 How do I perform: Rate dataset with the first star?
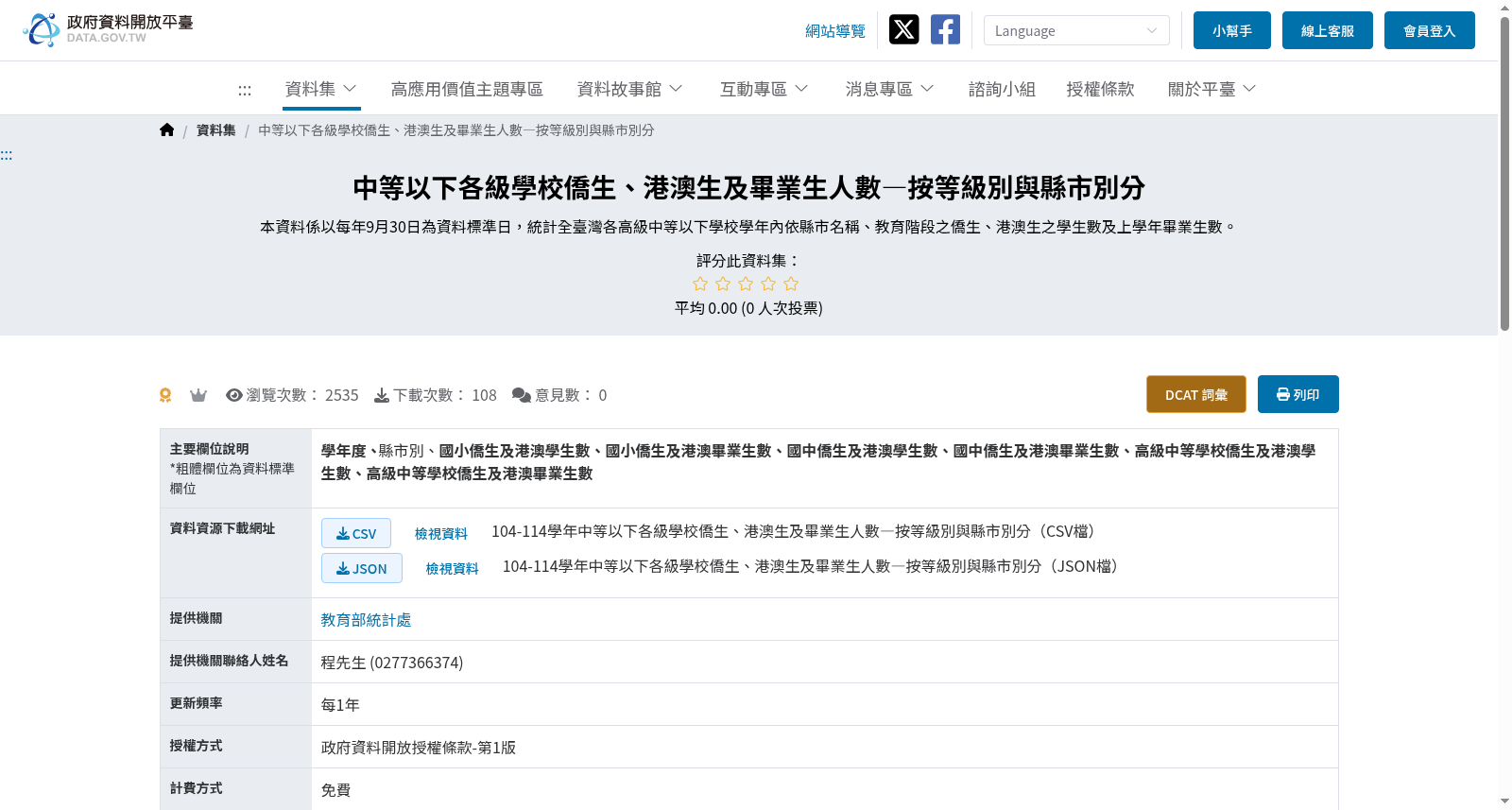click(x=700, y=284)
